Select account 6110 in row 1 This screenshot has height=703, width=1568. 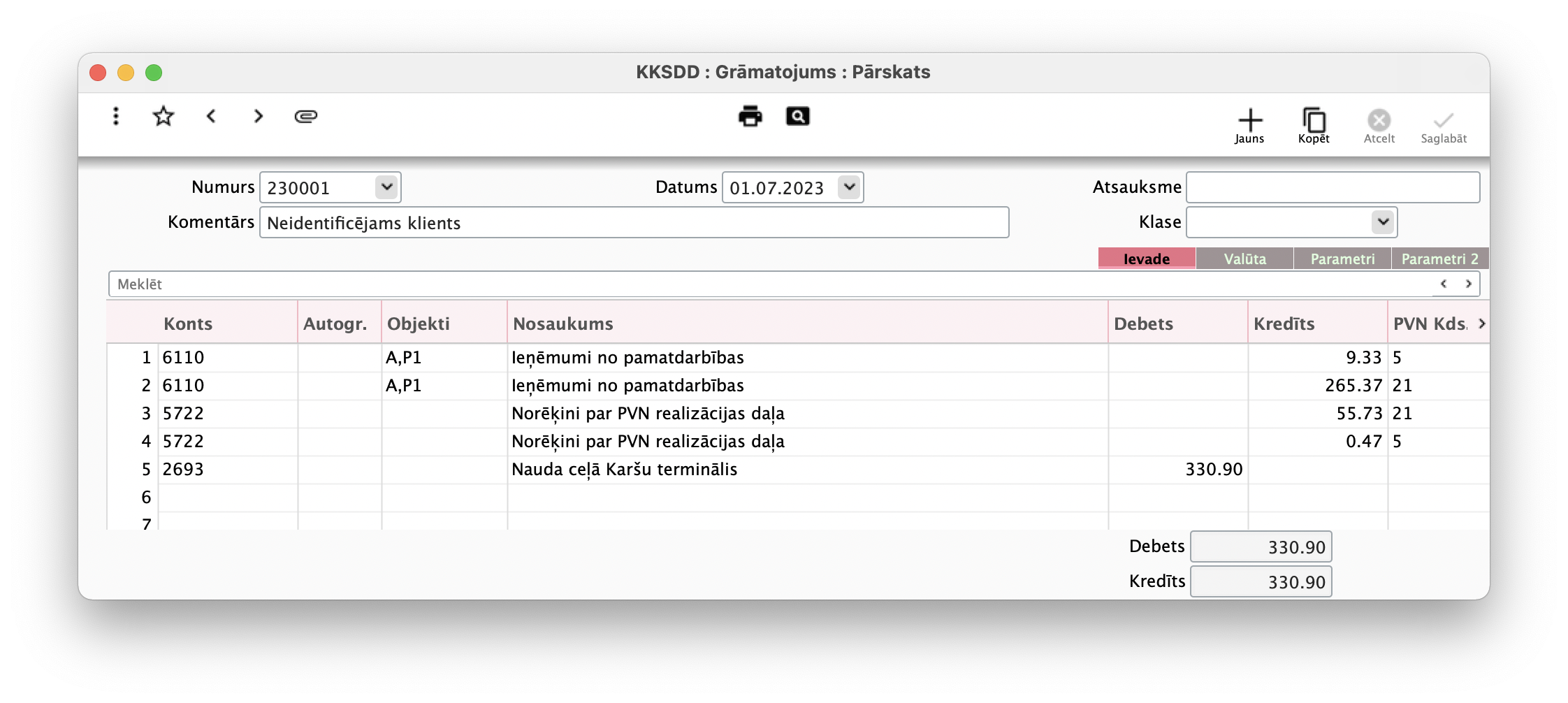click(228, 358)
